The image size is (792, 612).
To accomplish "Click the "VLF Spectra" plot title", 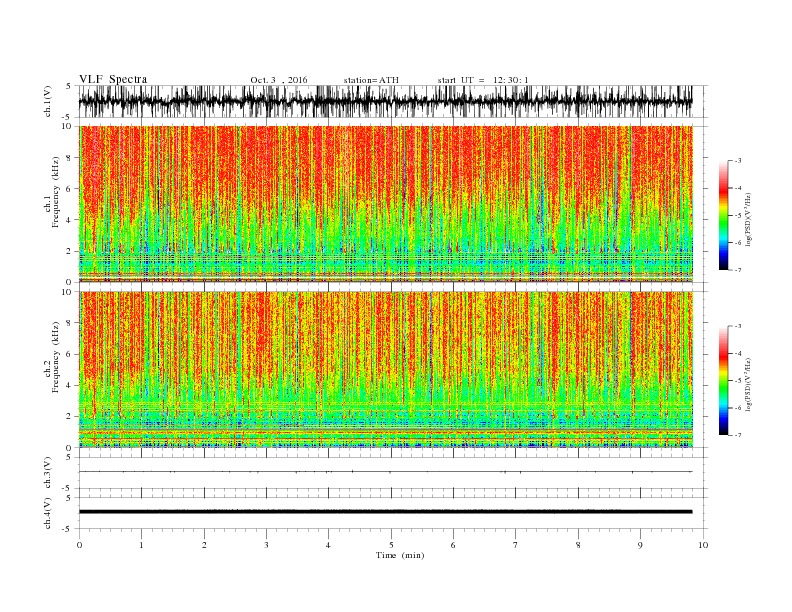I will tap(113, 79).
